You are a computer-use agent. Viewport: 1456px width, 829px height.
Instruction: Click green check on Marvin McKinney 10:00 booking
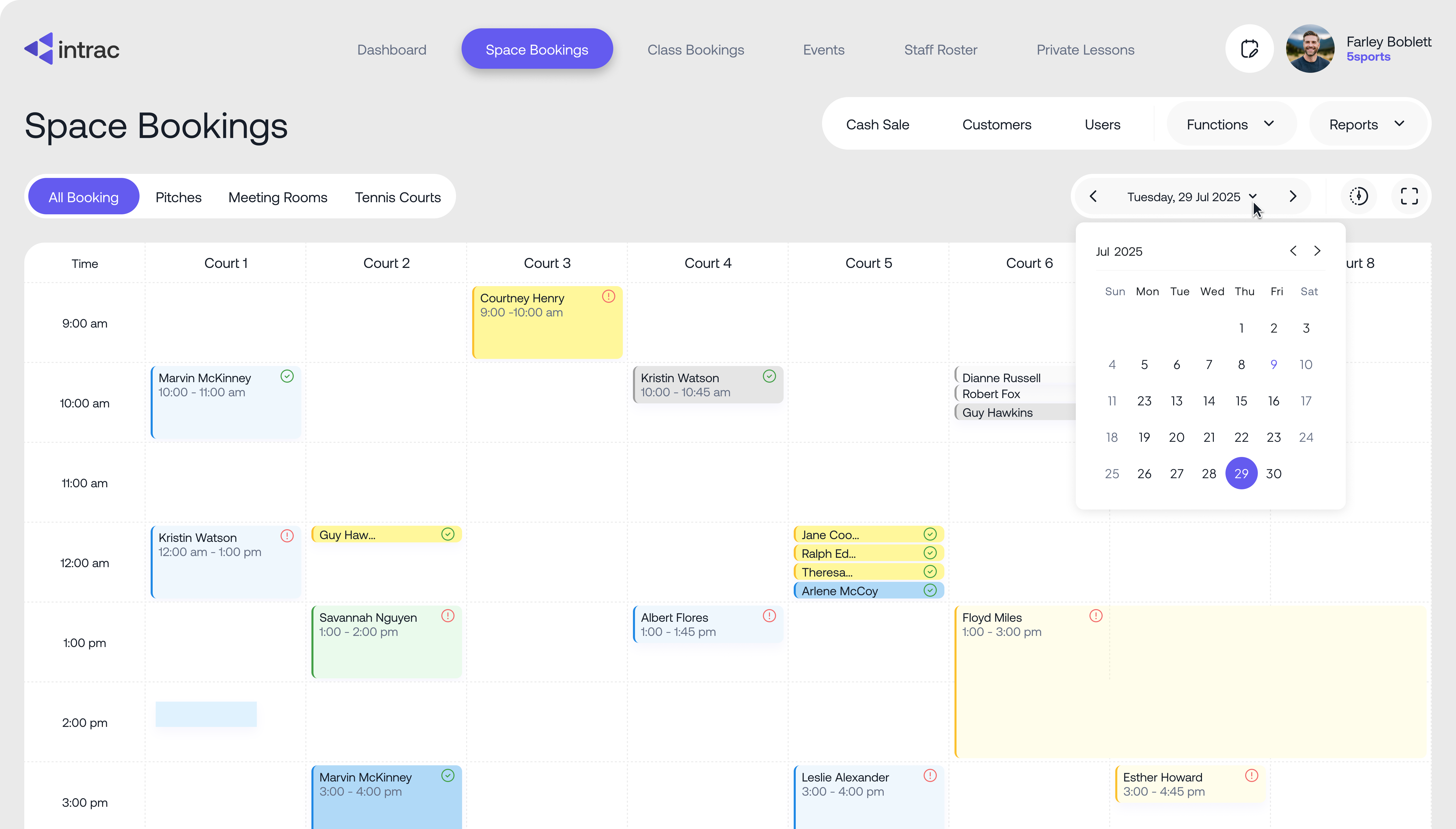(287, 376)
